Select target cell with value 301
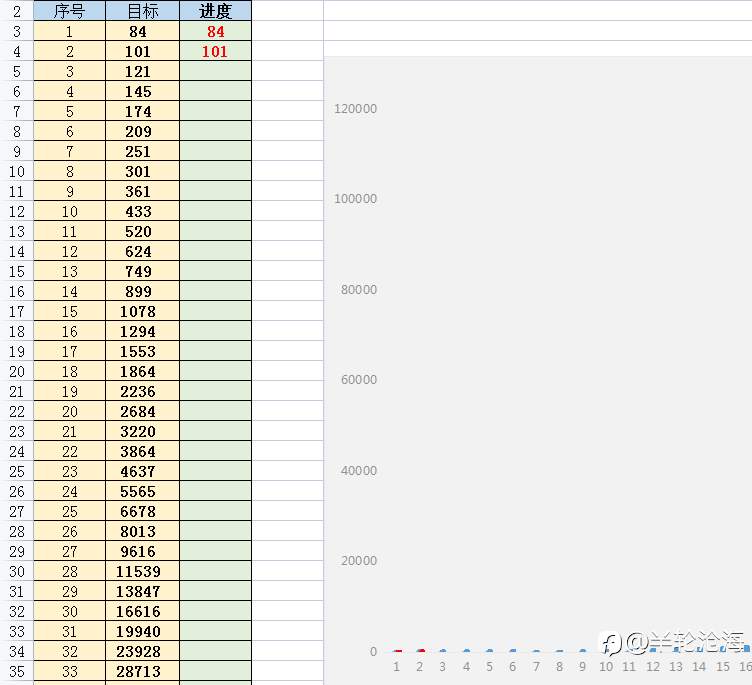Image resolution: width=752 pixels, height=685 pixels. pyautogui.click(x=142, y=171)
